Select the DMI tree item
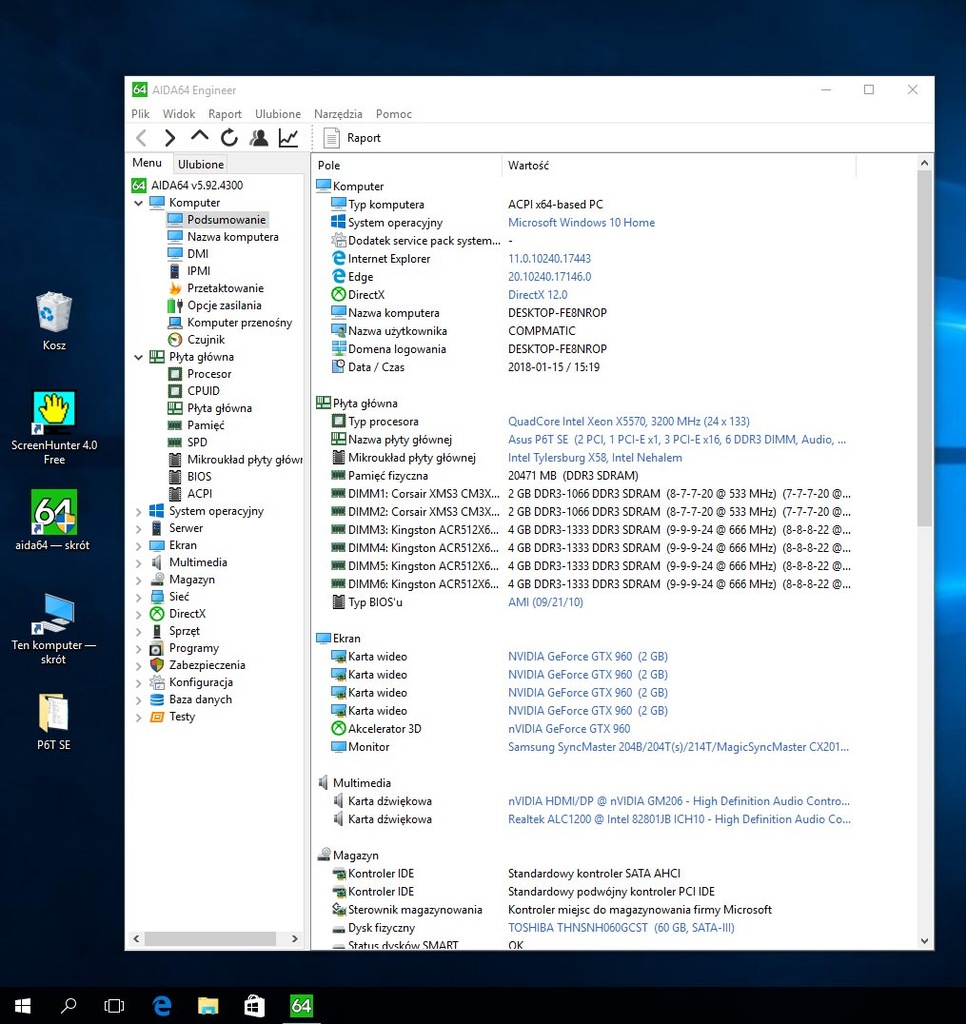The width and height of the screenshot is (966, 1024). (198, 253)
